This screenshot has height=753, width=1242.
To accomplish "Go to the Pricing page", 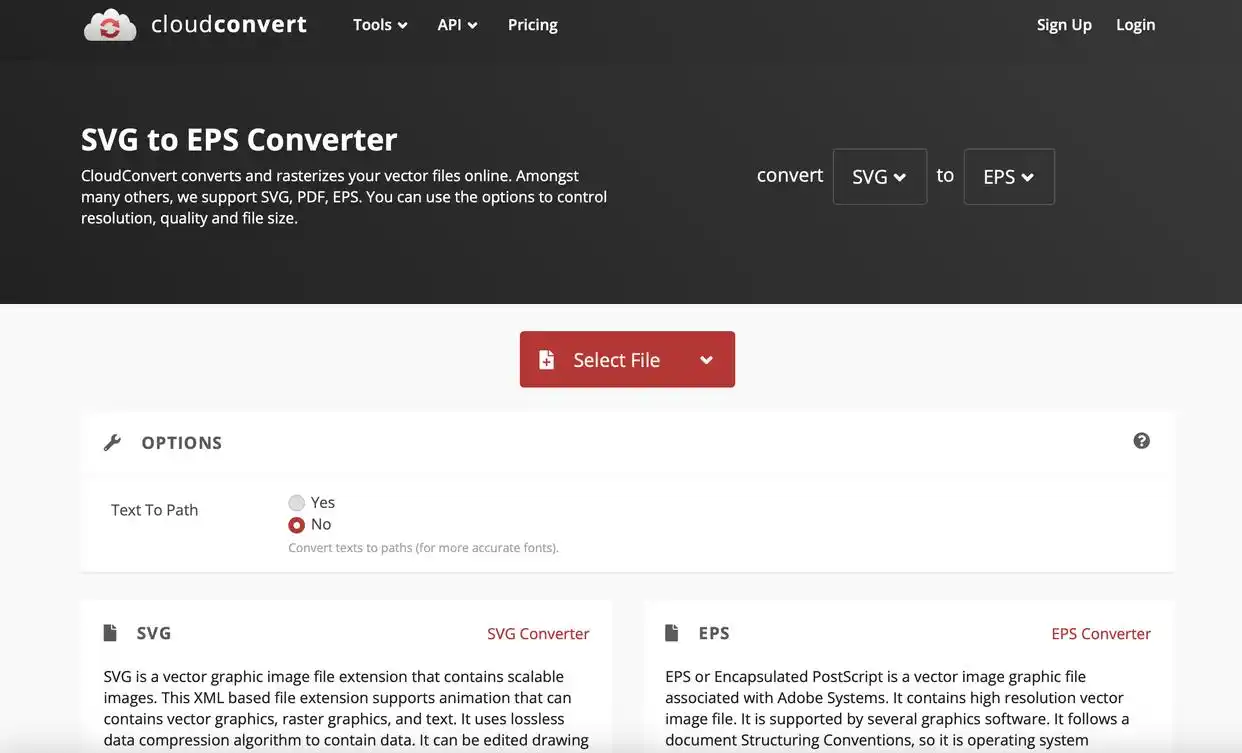I will (x=532, y=25).
